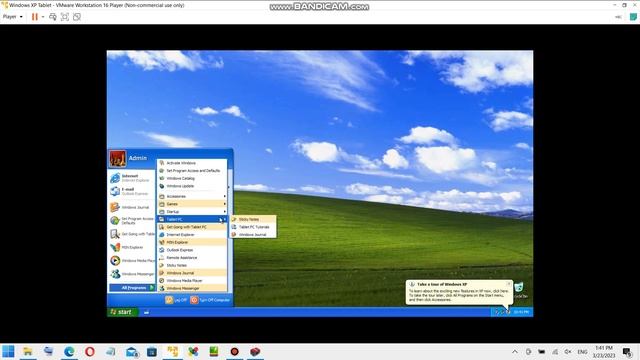Open Windows Messenger in the left pane
640x360 pixels.
[x=131, y=274]
